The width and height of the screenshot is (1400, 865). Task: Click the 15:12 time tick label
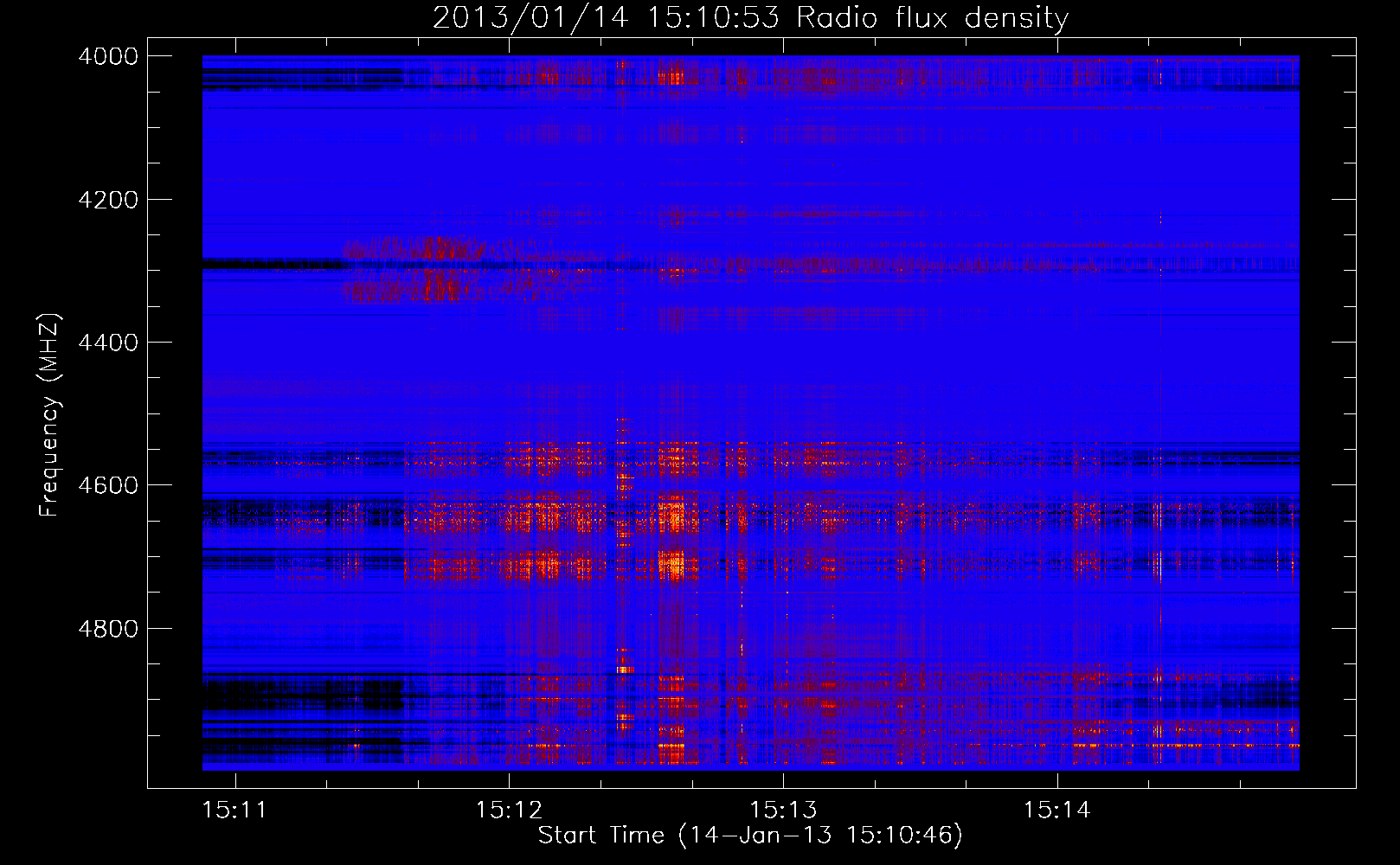point(509,810)
